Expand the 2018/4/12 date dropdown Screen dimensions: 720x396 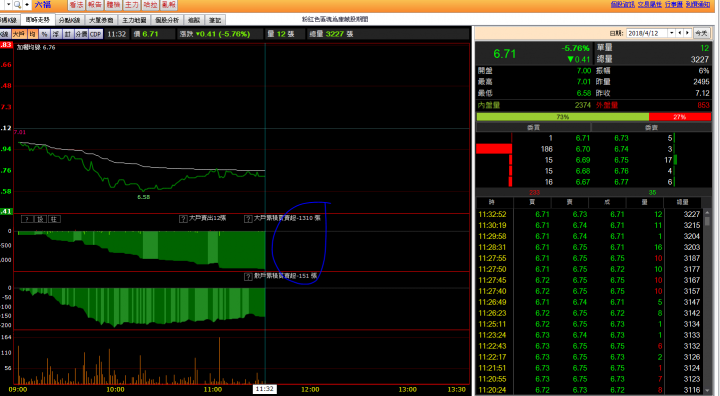pos(672,33)
